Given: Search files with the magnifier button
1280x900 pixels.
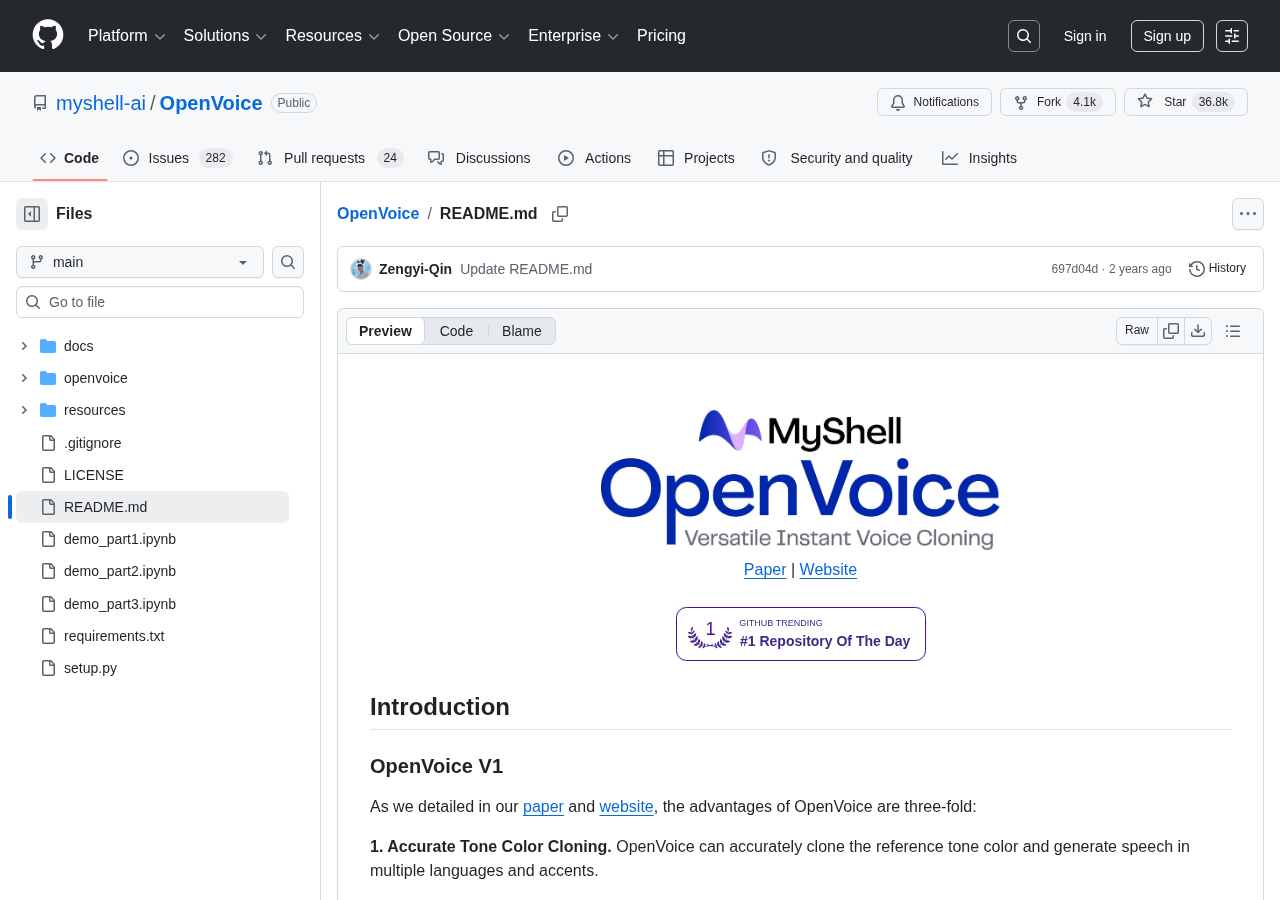Looking at the screenshot, I should tap(288, 262).
